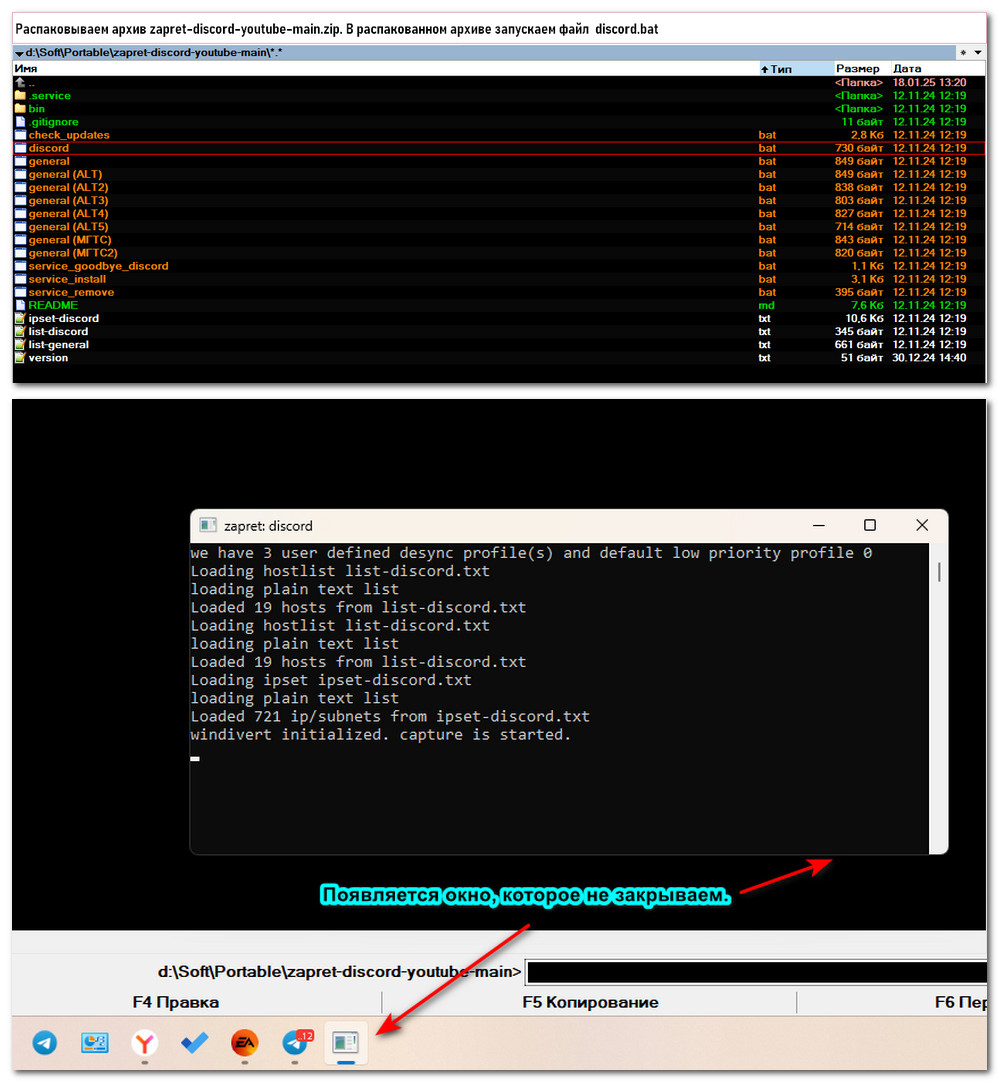This screenshot has height=1083, width=1000.
Task: Open the history dropdown arrow at path bar right
Action: (x=978, y=52)
